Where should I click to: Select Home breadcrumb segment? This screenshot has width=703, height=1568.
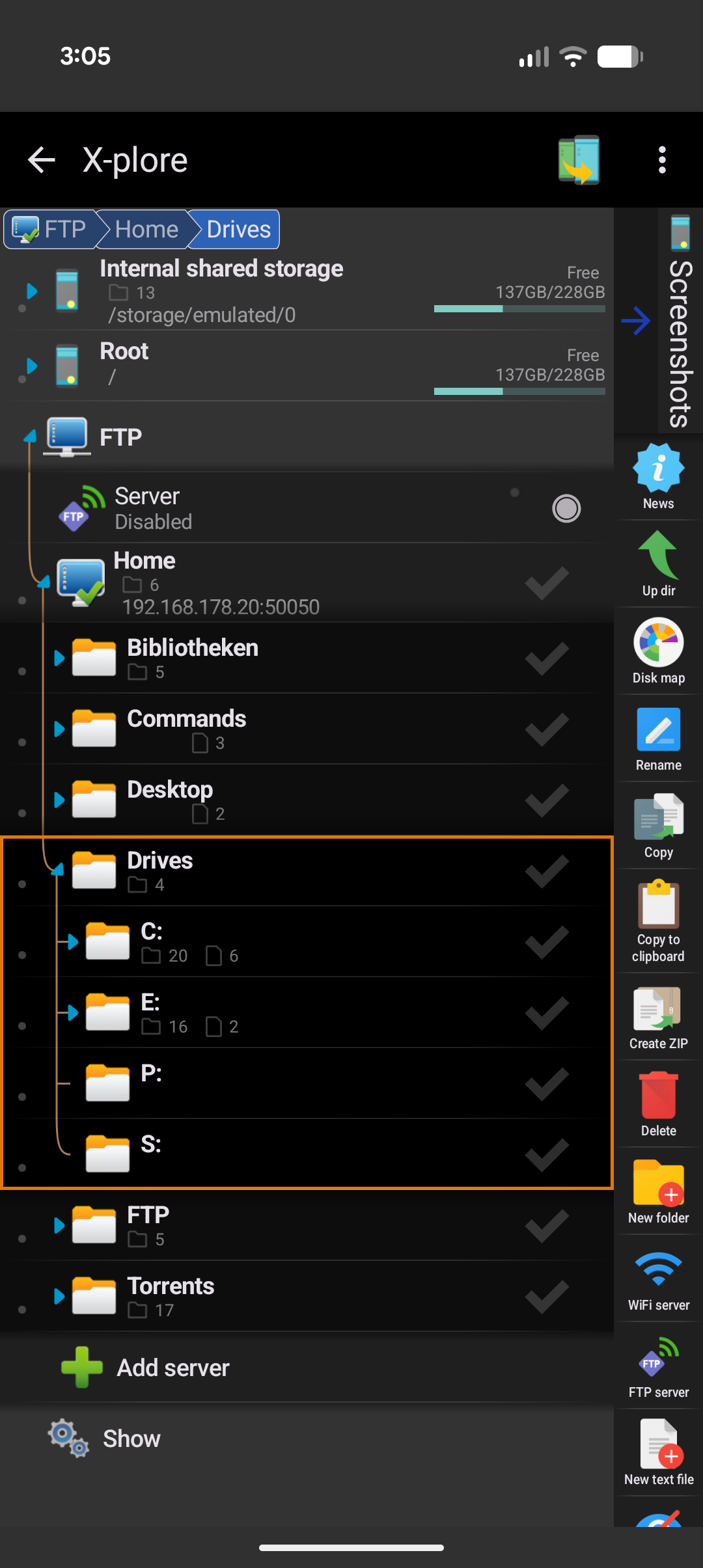click(x=146, y=229)
